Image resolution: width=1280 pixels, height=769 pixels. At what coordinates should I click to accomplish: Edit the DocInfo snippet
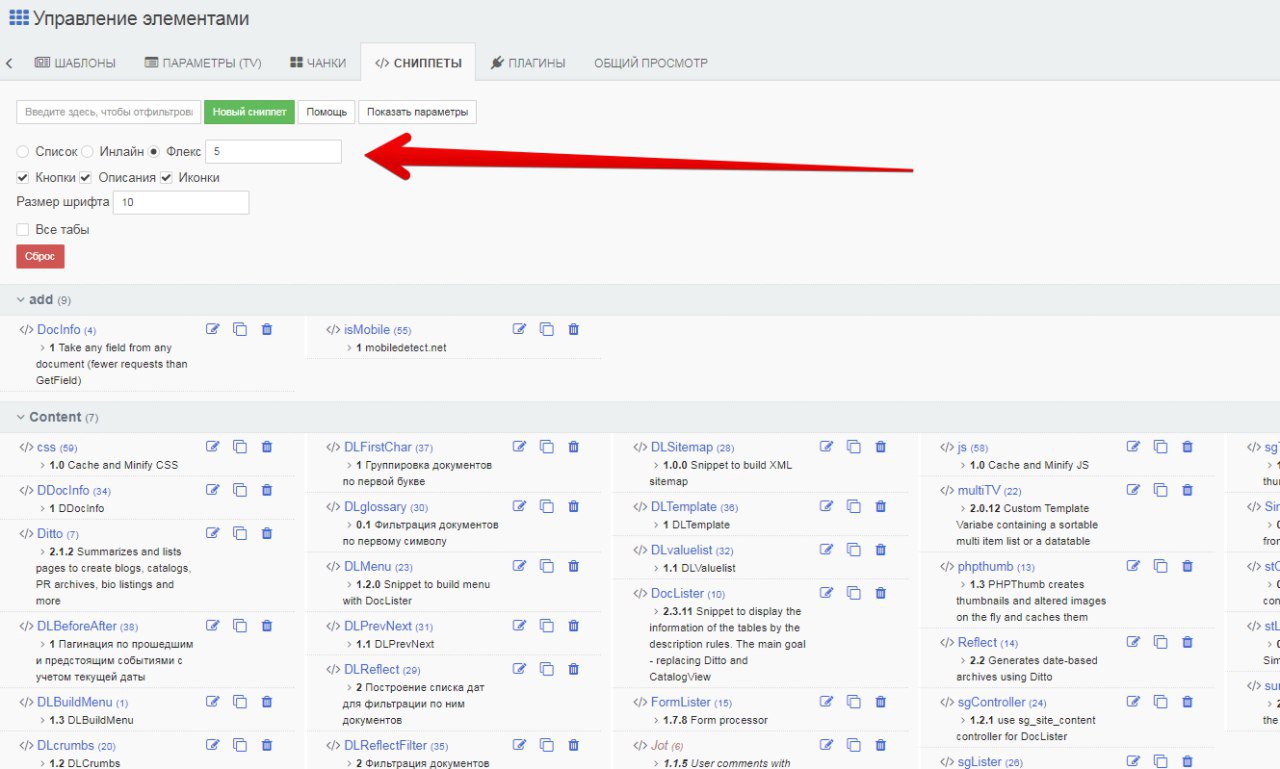213,329
